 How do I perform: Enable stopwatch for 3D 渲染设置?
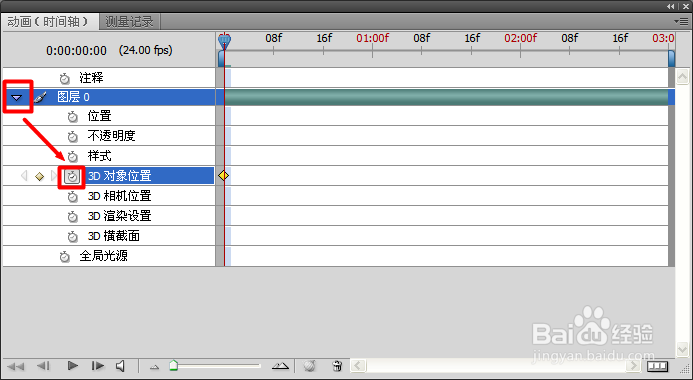coord(72,217)
